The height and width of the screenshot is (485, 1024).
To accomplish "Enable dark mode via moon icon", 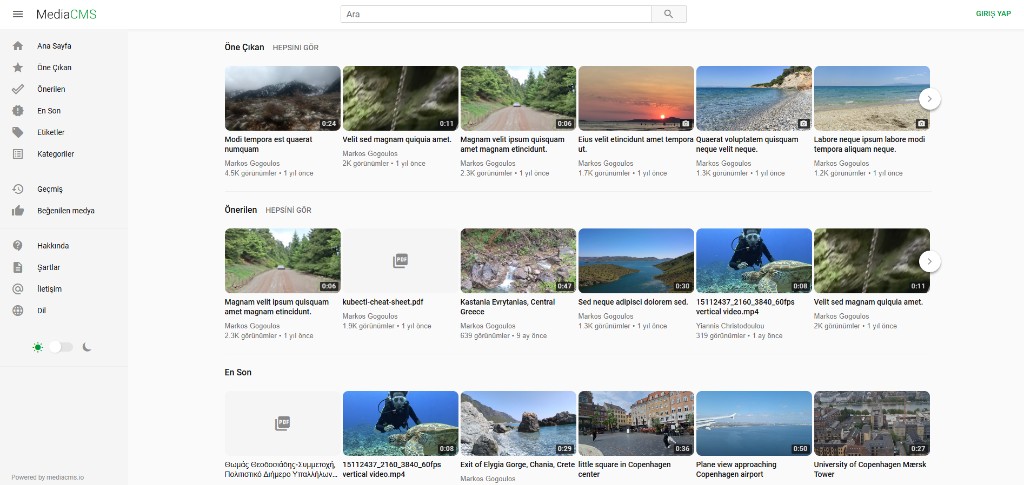I will pos(87,347).
